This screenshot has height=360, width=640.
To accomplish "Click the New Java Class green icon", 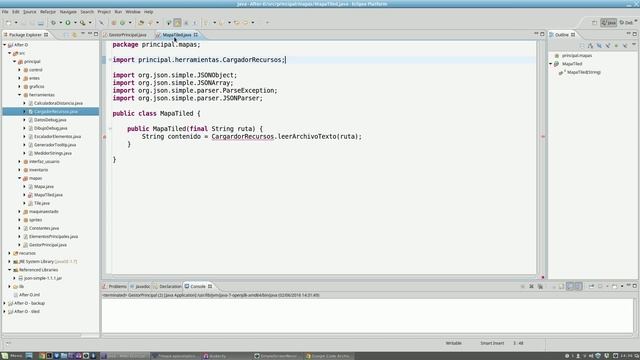I will click(122, 23).
